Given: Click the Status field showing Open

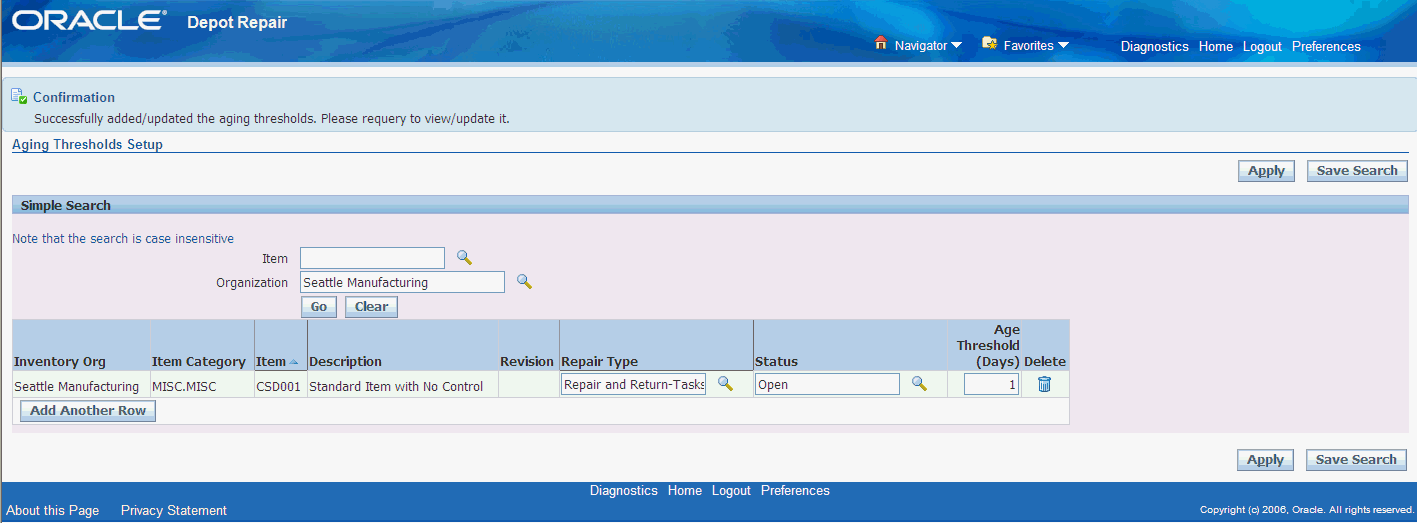Looking at the screenshot, I should (x=827, y=384).
